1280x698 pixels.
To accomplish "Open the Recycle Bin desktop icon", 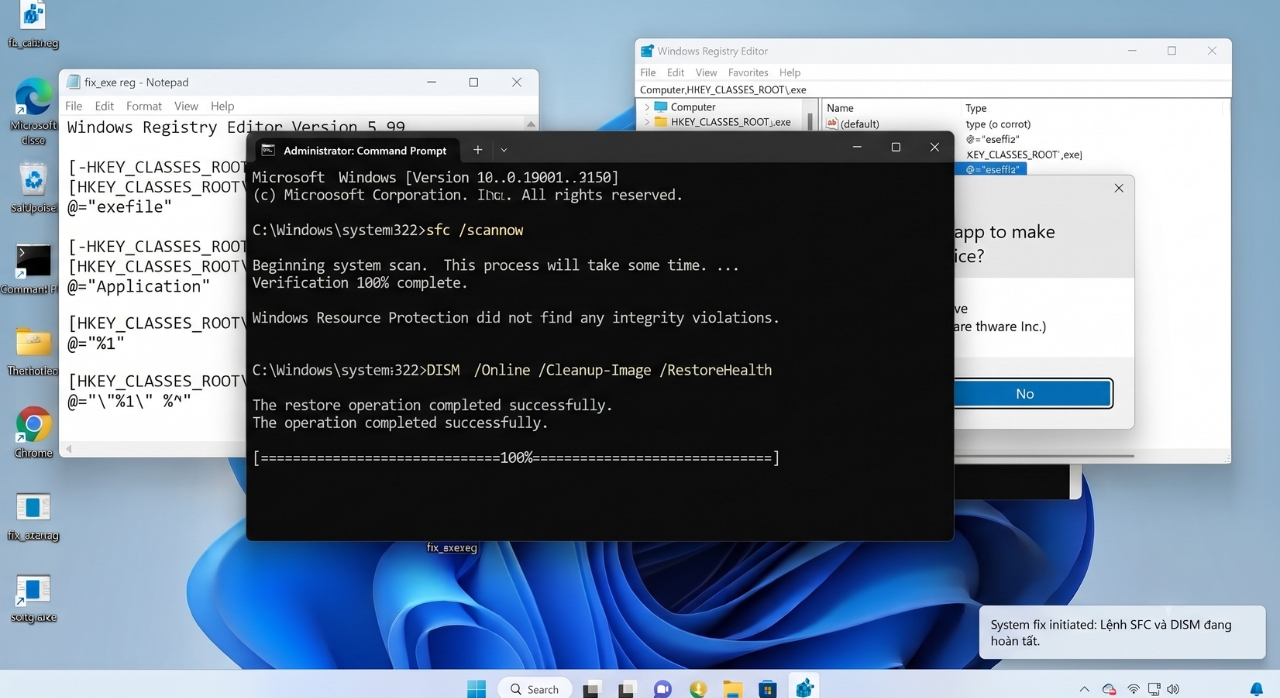I will 33,180.
